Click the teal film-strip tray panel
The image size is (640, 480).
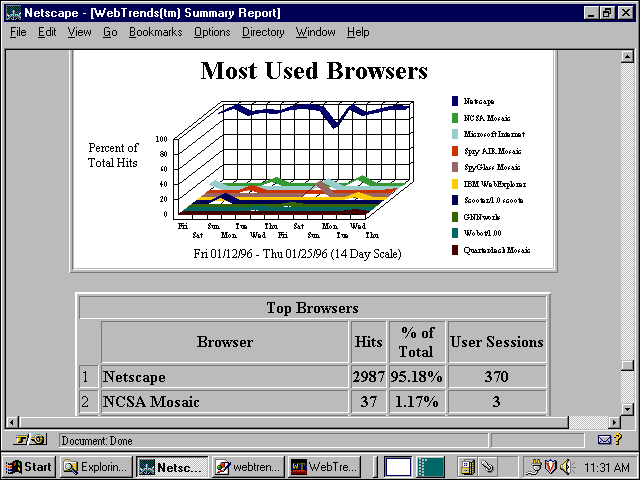tap(431, 467)
